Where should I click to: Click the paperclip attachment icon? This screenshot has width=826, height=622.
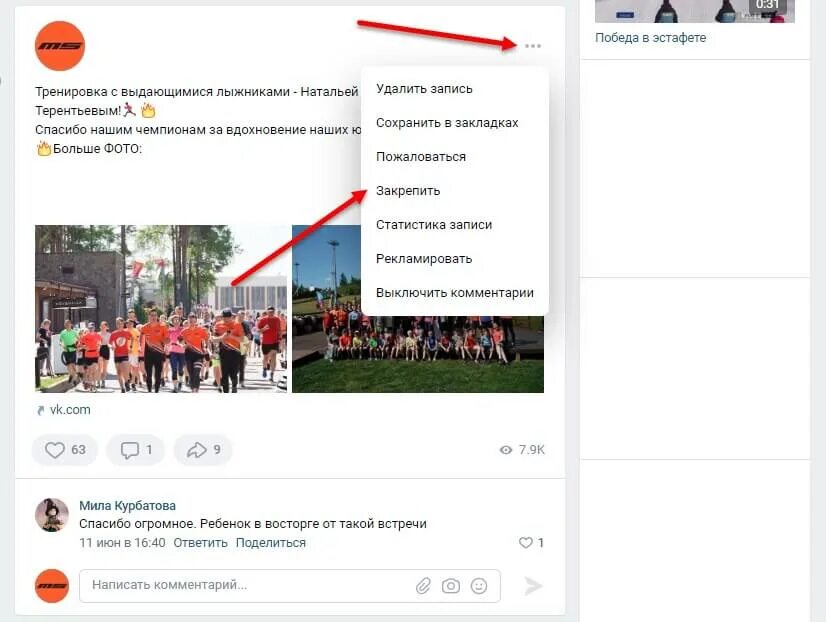(423, 586)
